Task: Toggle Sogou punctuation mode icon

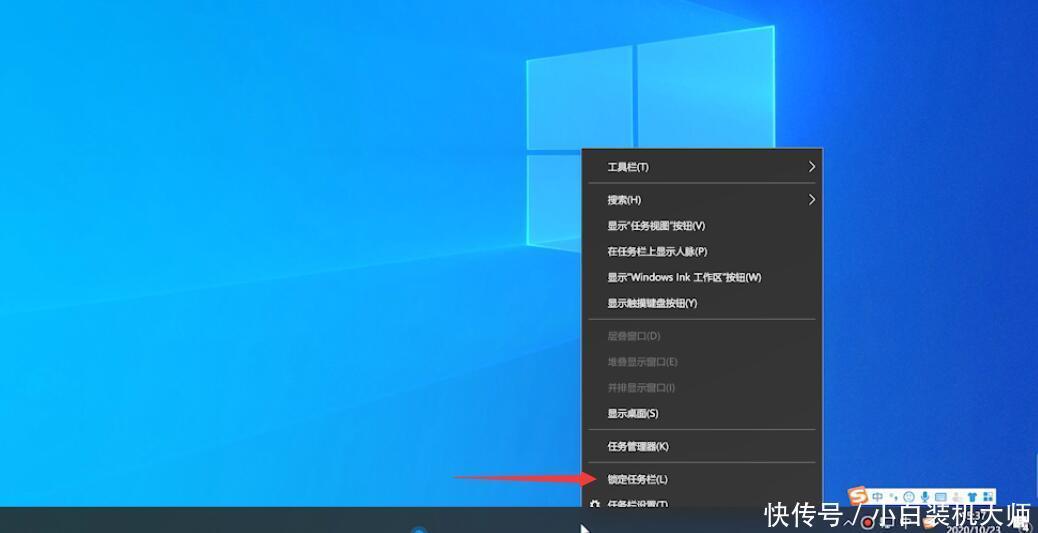Action: click(894, 497)
